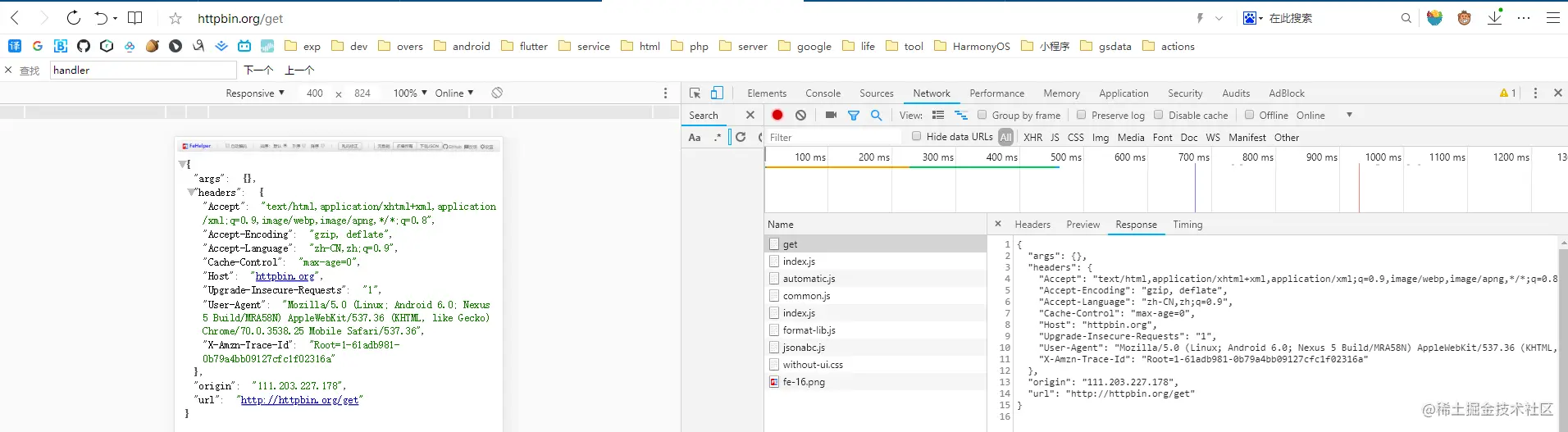Click the lightning speed-mode icon
The width and height of the screenshot is (1568, 432).
pos(1200,18)
